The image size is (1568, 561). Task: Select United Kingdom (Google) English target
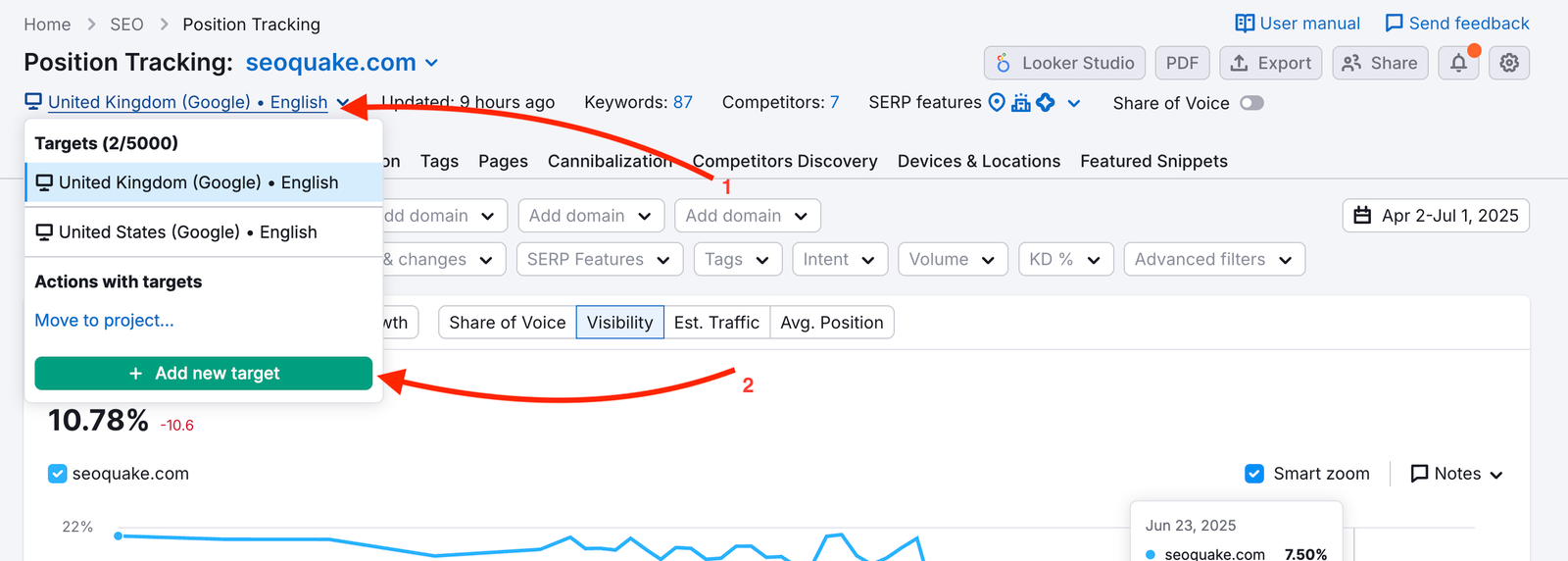click(203, 182)
